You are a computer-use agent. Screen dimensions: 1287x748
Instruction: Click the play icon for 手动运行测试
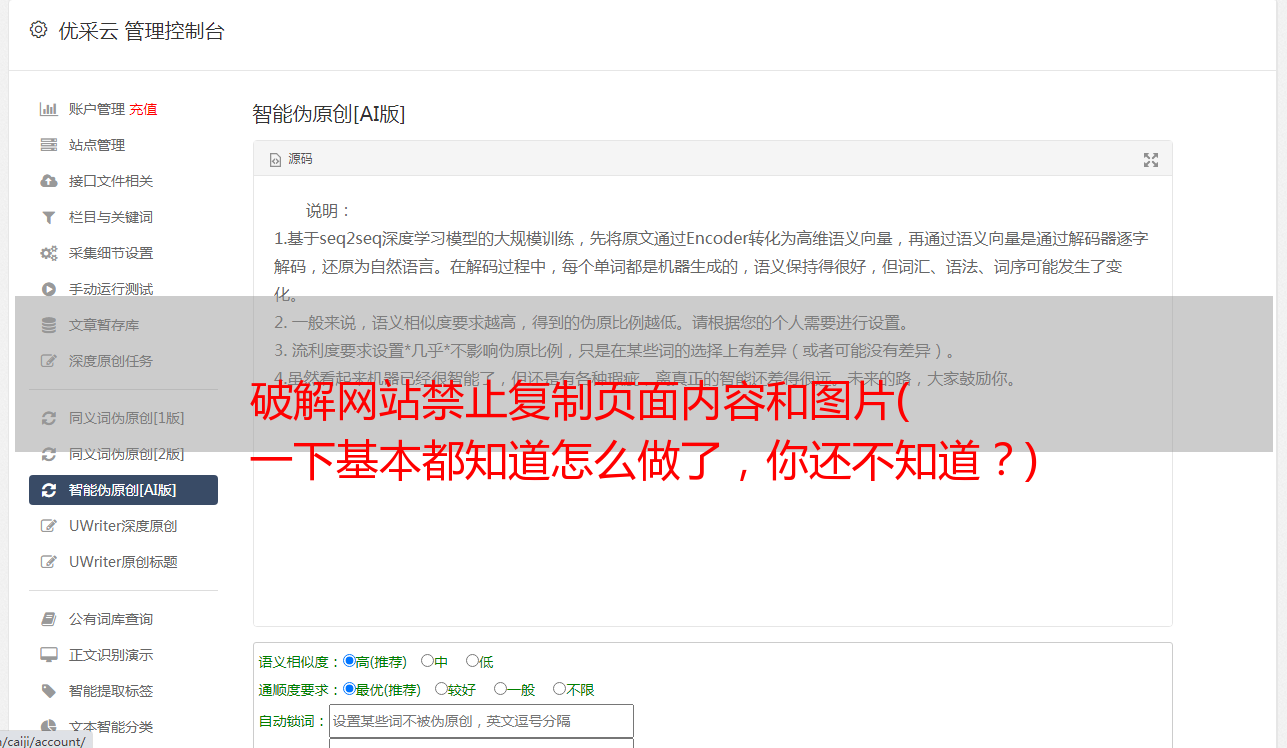(48, 289)
